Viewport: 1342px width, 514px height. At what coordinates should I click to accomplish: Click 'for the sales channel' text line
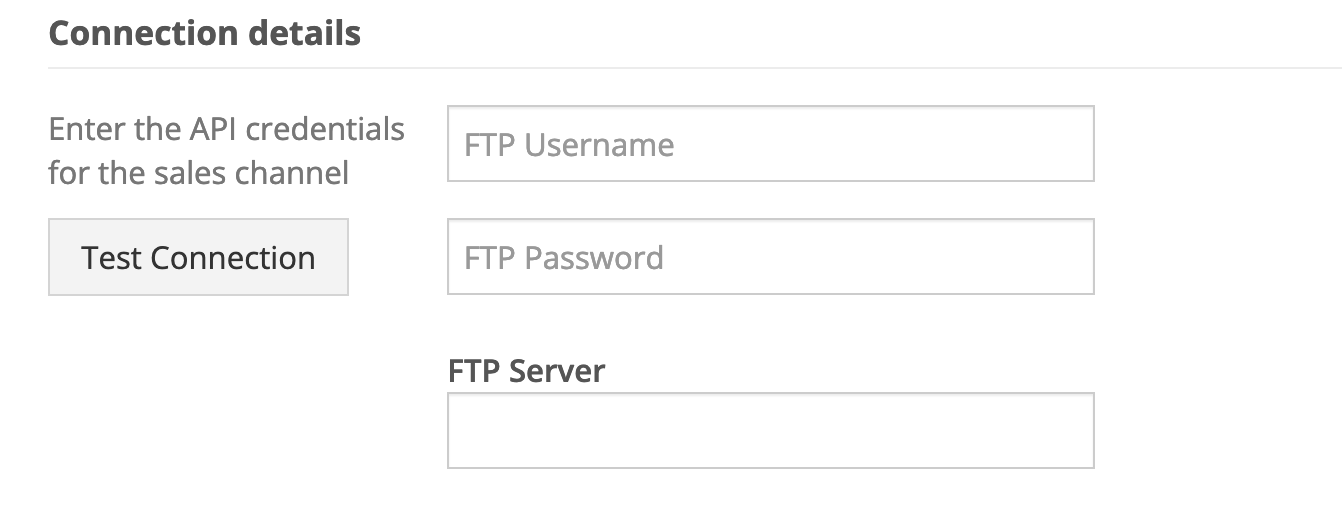198,173
